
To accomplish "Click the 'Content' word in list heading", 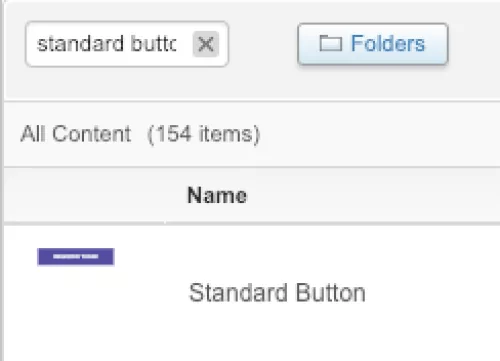I will pyautogui.click(x=91, y=134).
